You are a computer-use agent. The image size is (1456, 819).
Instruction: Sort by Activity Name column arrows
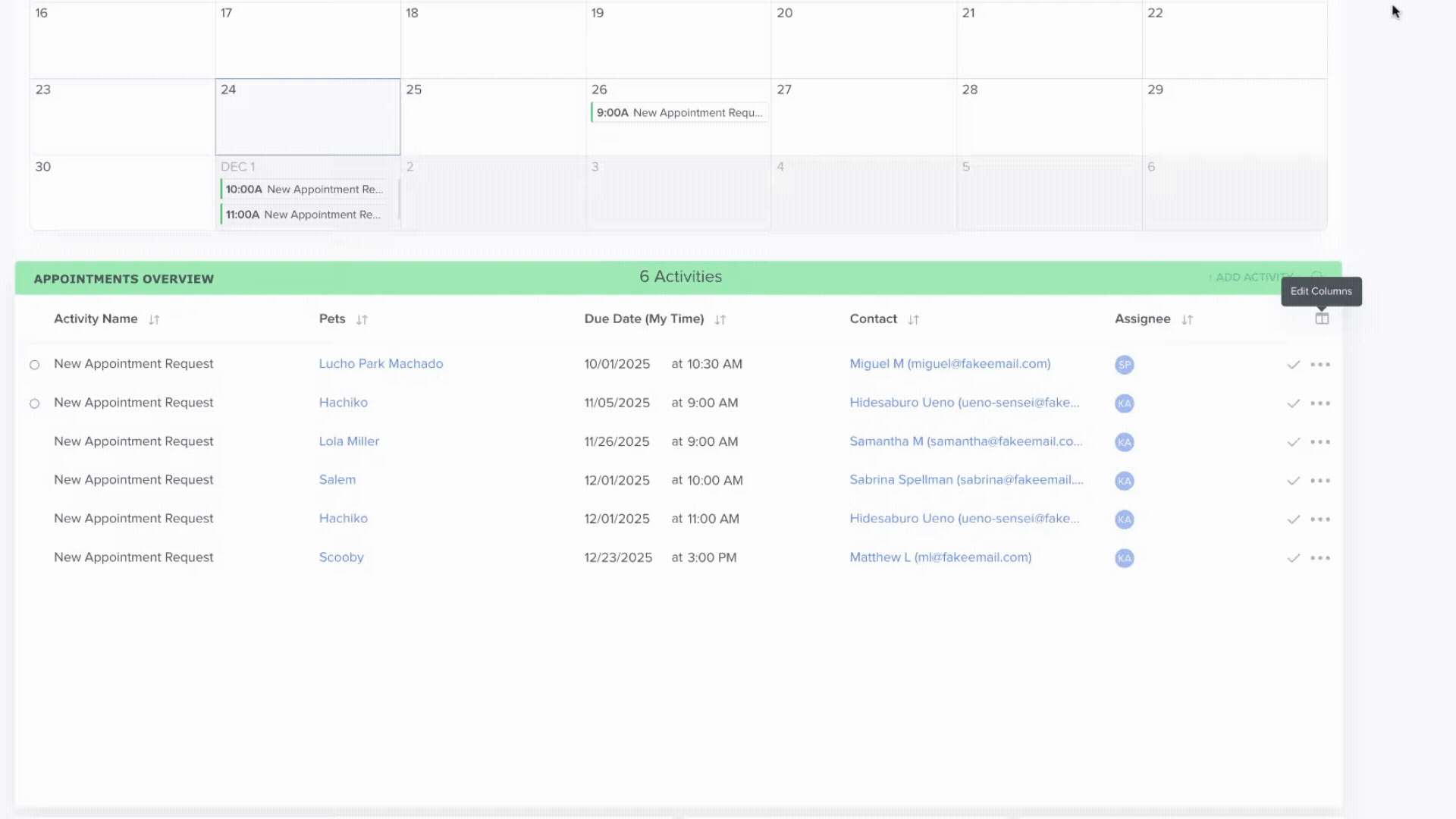coord(154,320)
